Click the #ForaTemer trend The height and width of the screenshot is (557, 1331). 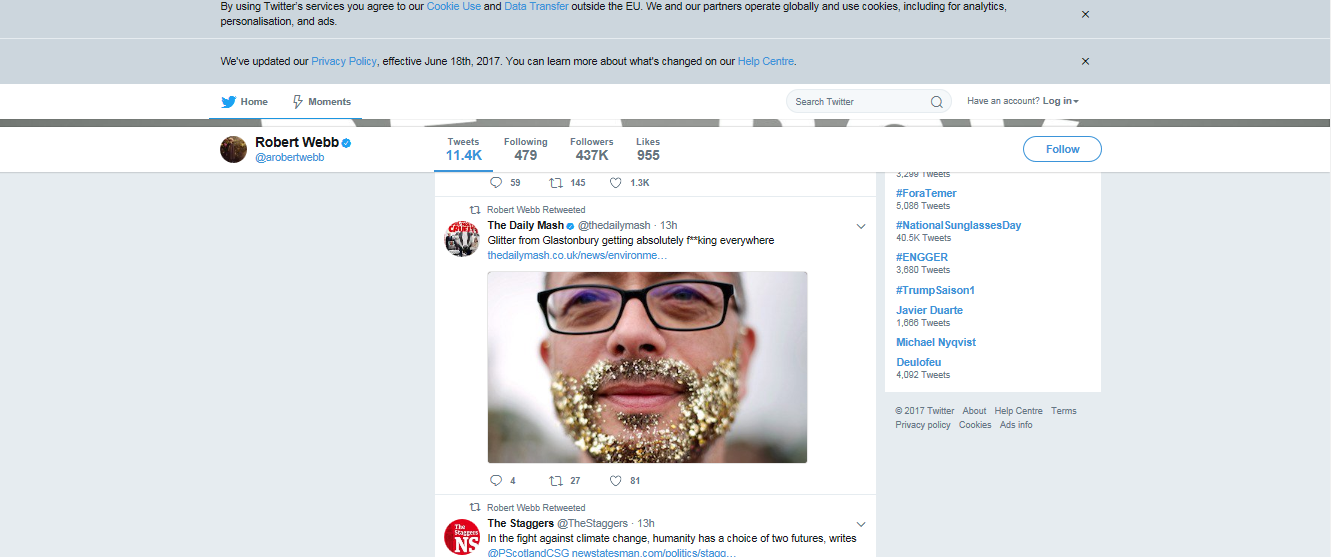(x=926, y=193)
